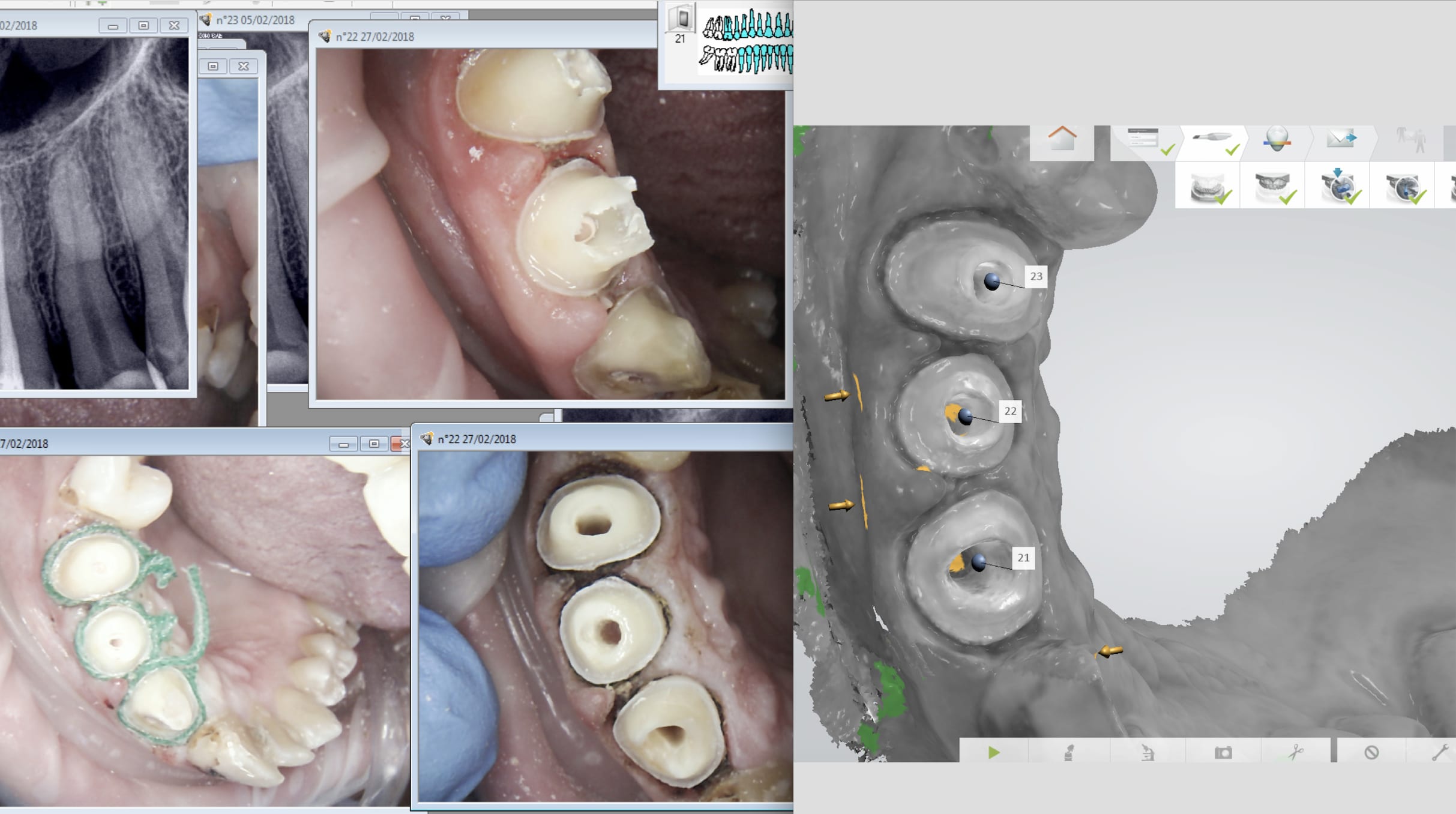Open scan body step with blue arrow
This screenshot has width=1456, height=814.
(1338, 187)
